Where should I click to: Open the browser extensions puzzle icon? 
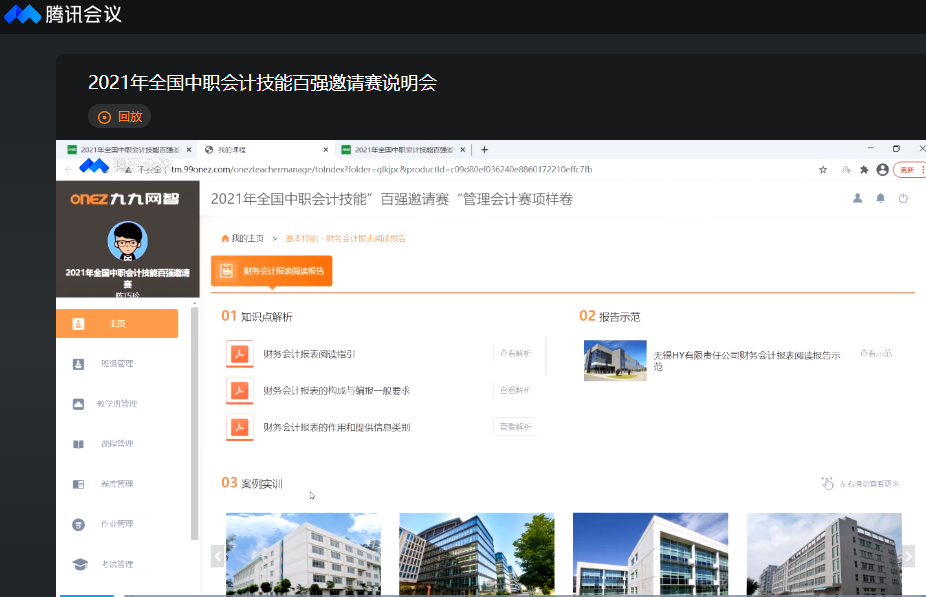(x=864, y=170)
